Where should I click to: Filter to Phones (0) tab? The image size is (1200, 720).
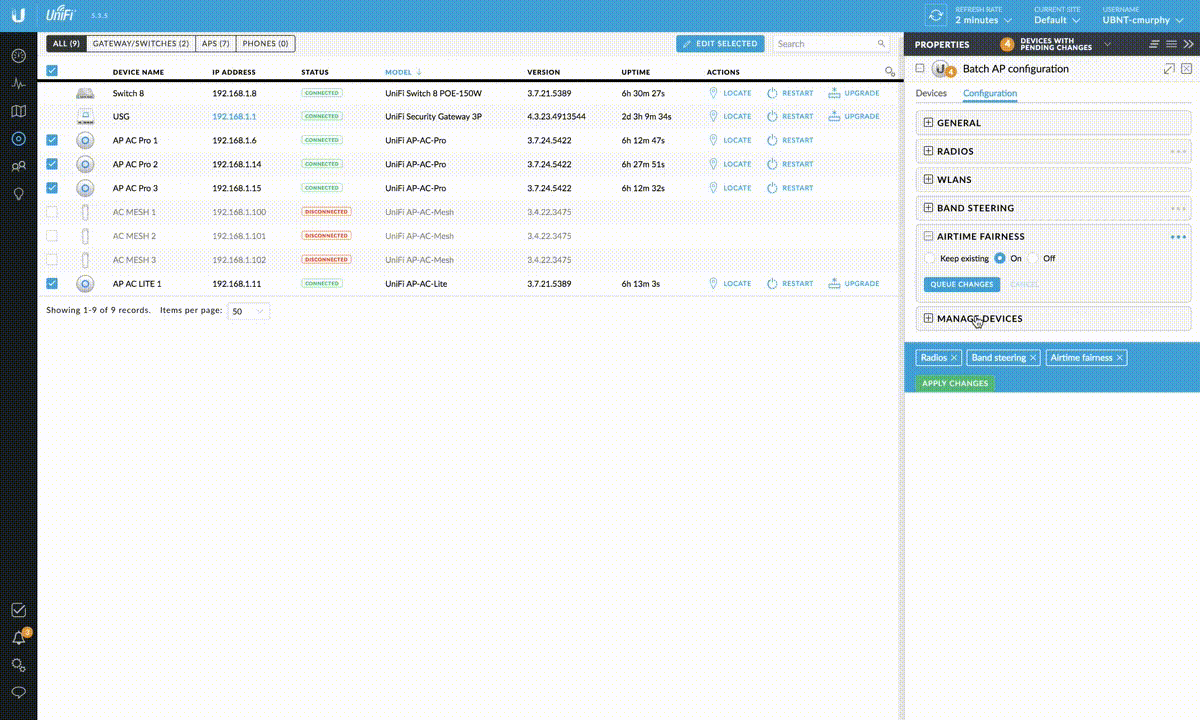tap(265, 44)
